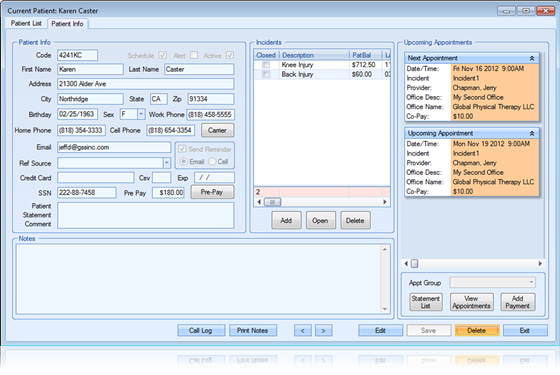Click View Appointments button
The image size is (560, 375).
point(471,302)
